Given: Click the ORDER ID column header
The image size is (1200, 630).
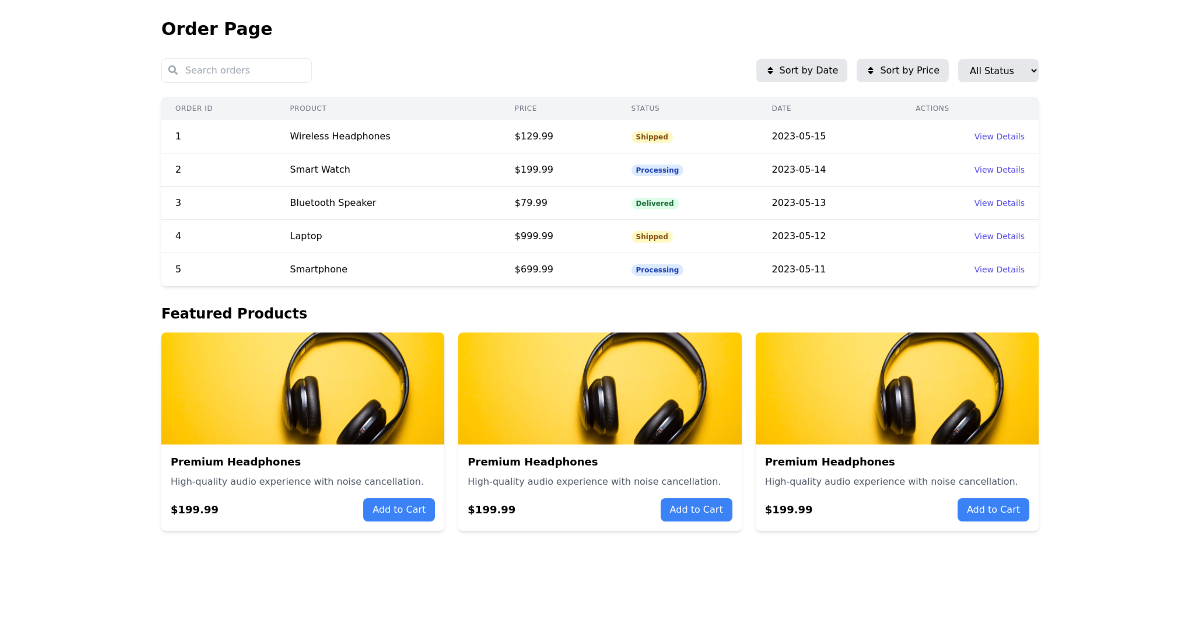Looking at the screenshot, I should (193, 108).
